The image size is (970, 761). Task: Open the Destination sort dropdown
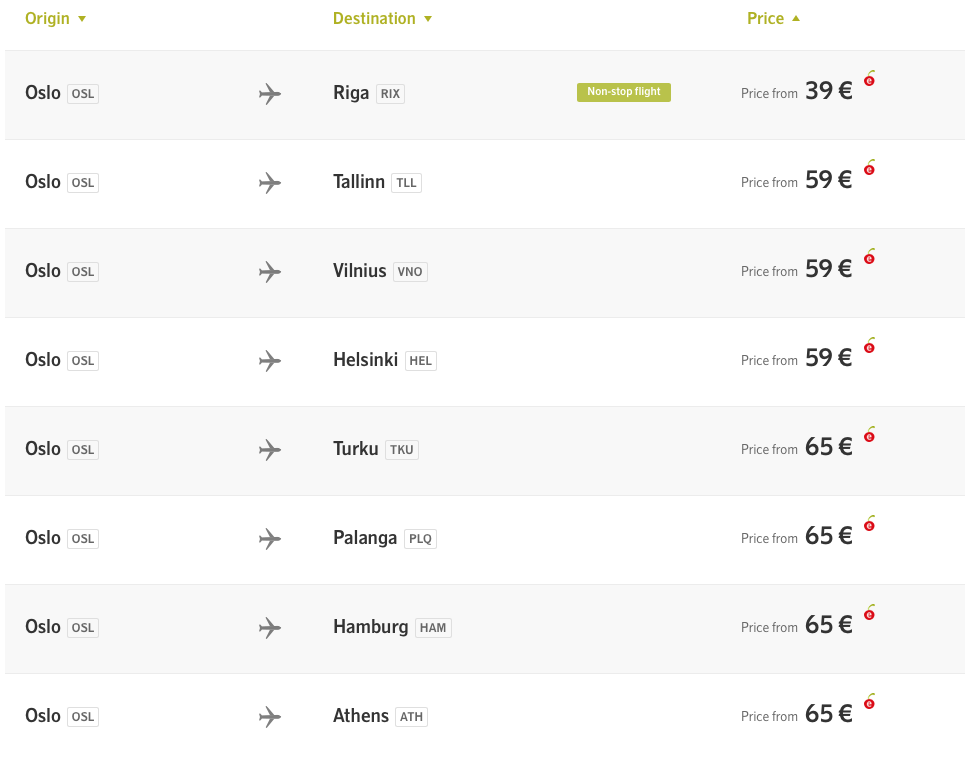tap(382, 19)
